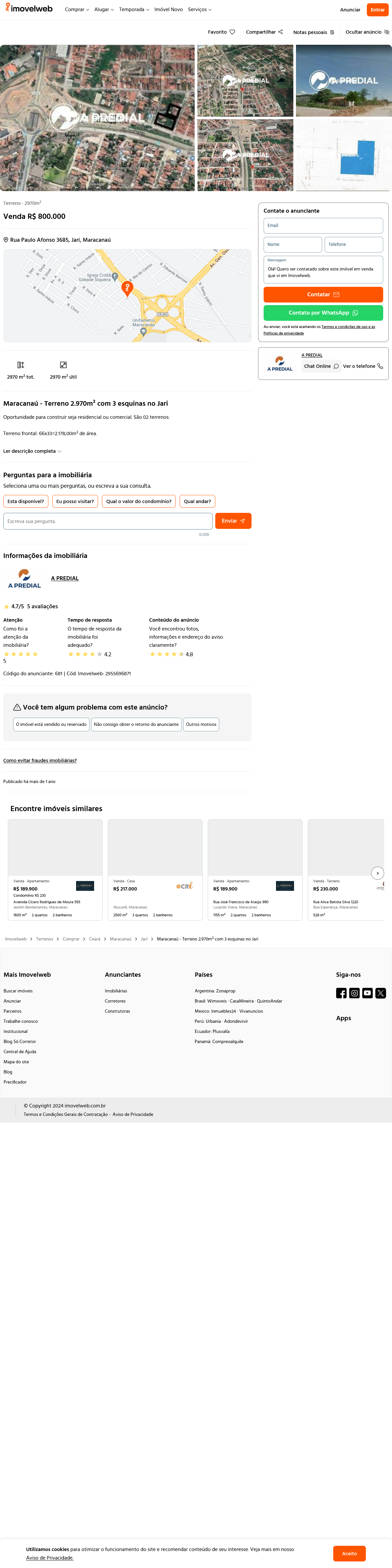Select the 'Esta disponível?' question chip
This screenshot has width=392, height=1568.
point(25,501)
